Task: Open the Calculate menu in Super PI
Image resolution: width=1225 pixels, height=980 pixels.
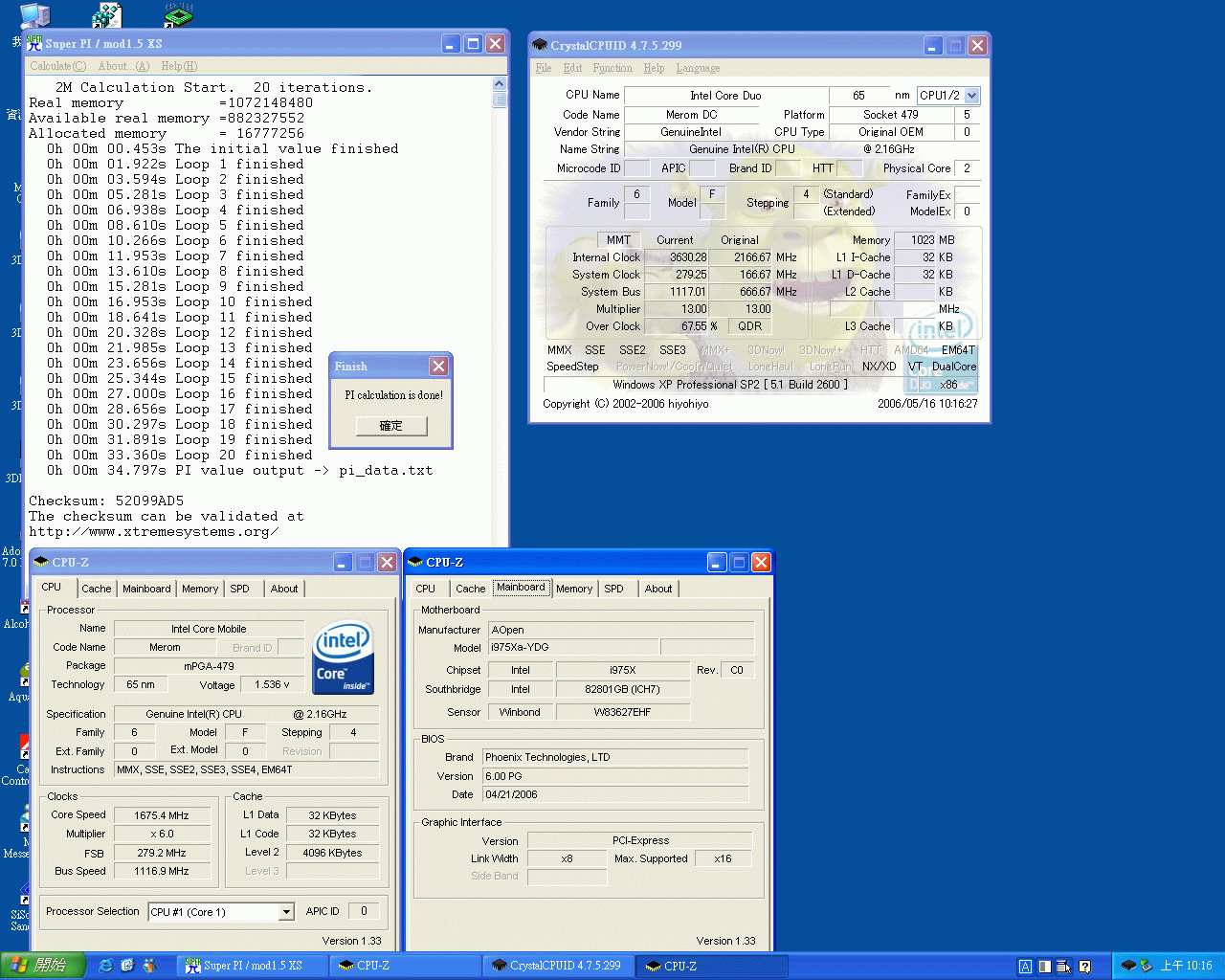Action: tap(57, 66)
